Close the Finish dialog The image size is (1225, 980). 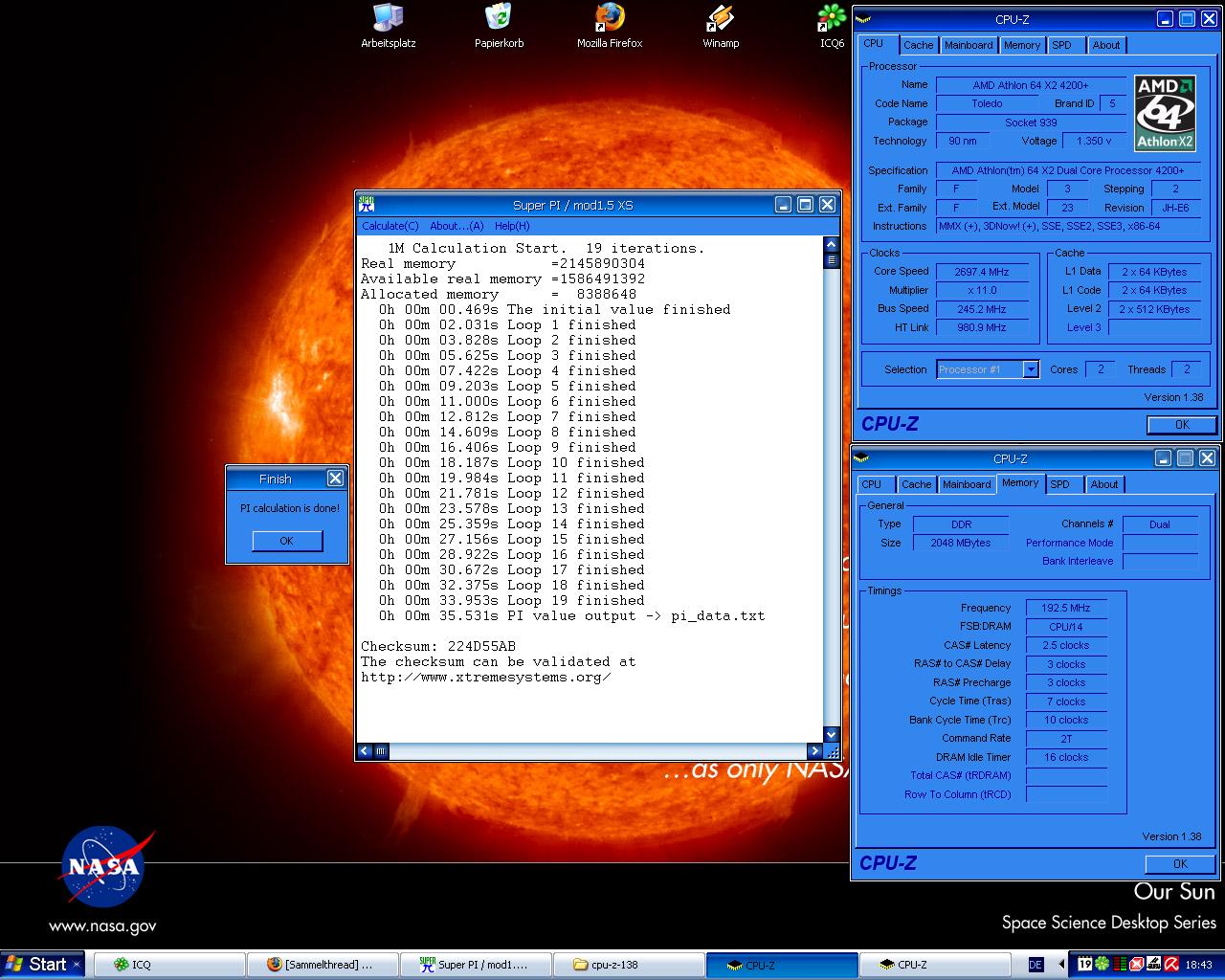coord(335,479)
